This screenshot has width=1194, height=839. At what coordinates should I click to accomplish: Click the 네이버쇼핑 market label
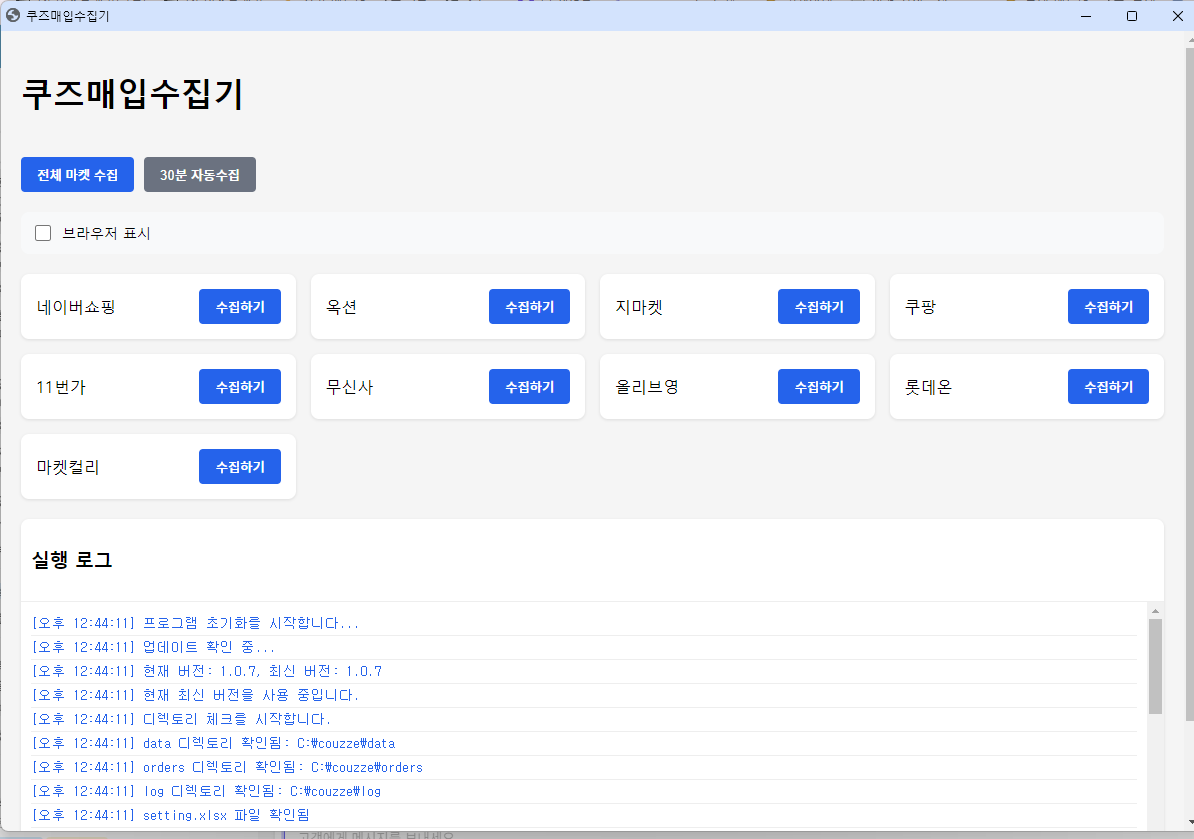(x=76, y=307)
